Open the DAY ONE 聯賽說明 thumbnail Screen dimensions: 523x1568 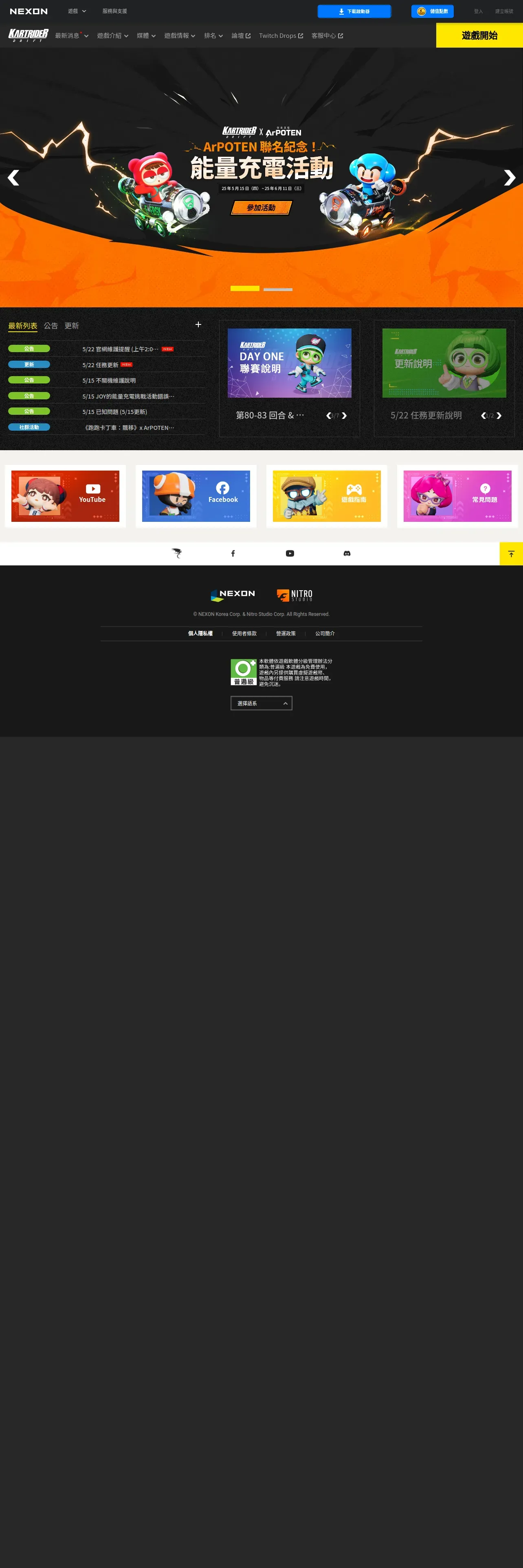pos(289,363)
